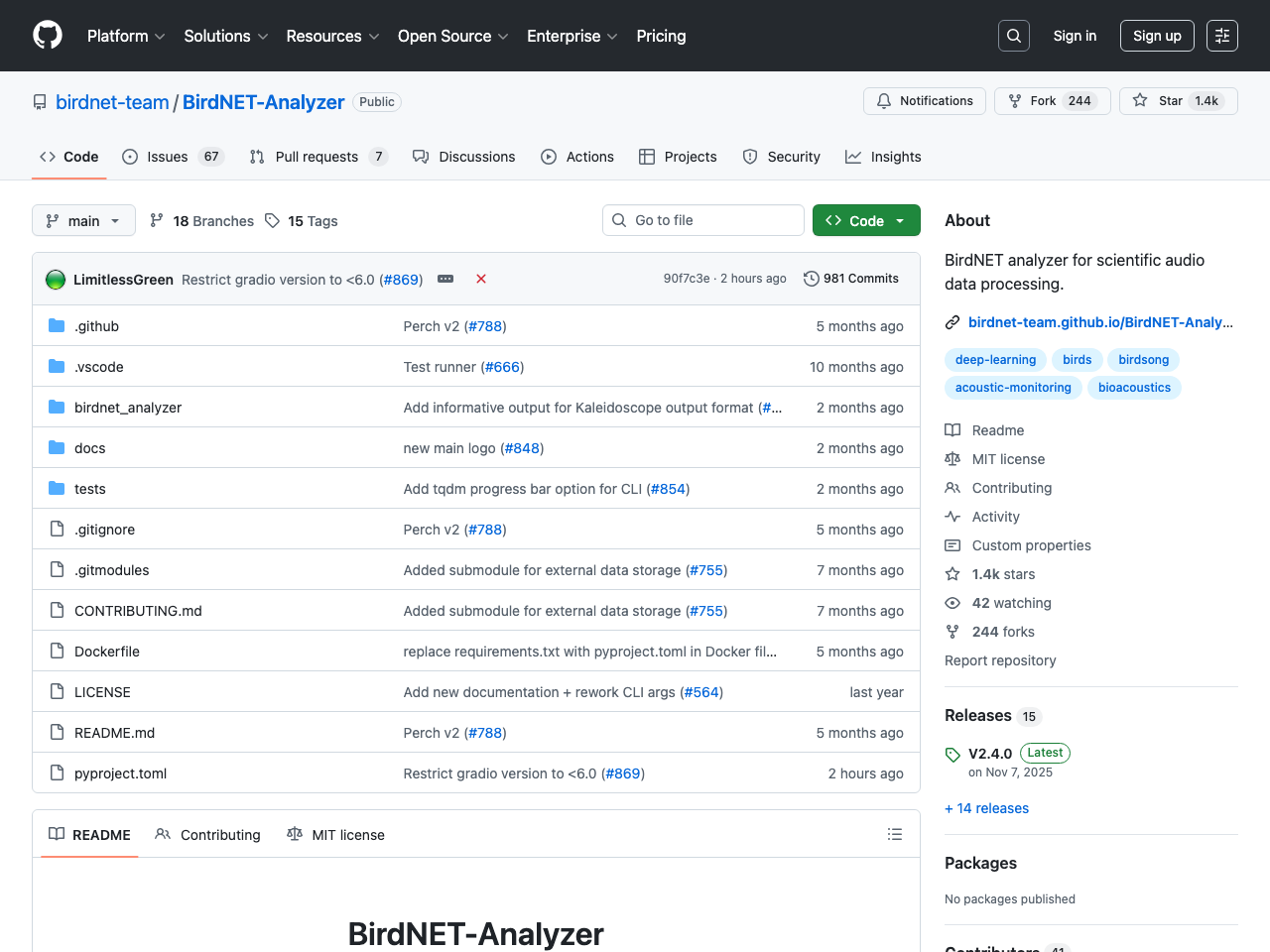Screen dimensions: 1270x952
Task: Open the Enterprise menu
Action: pos(571,36)
